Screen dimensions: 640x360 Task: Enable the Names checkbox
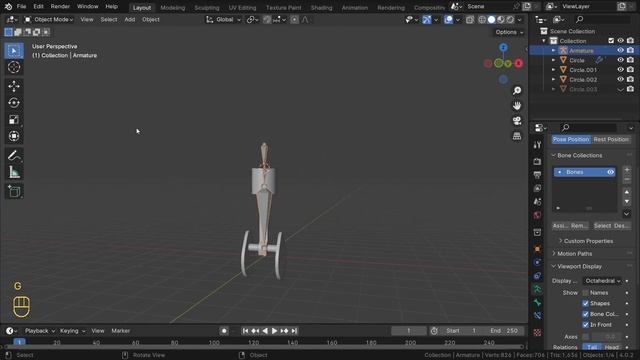coord(586,293)
